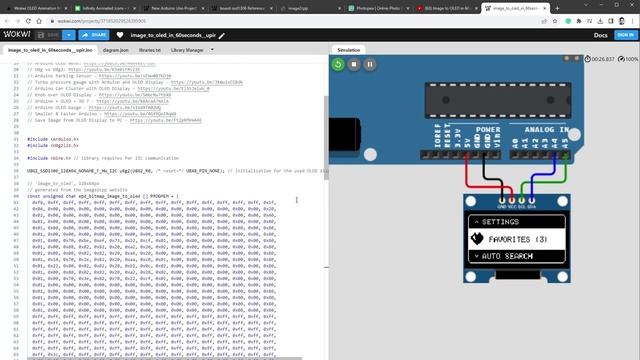This screenshot has width=640, height=360.
Task: Select the OLED display SDA pin
Action: coord(531,200)
